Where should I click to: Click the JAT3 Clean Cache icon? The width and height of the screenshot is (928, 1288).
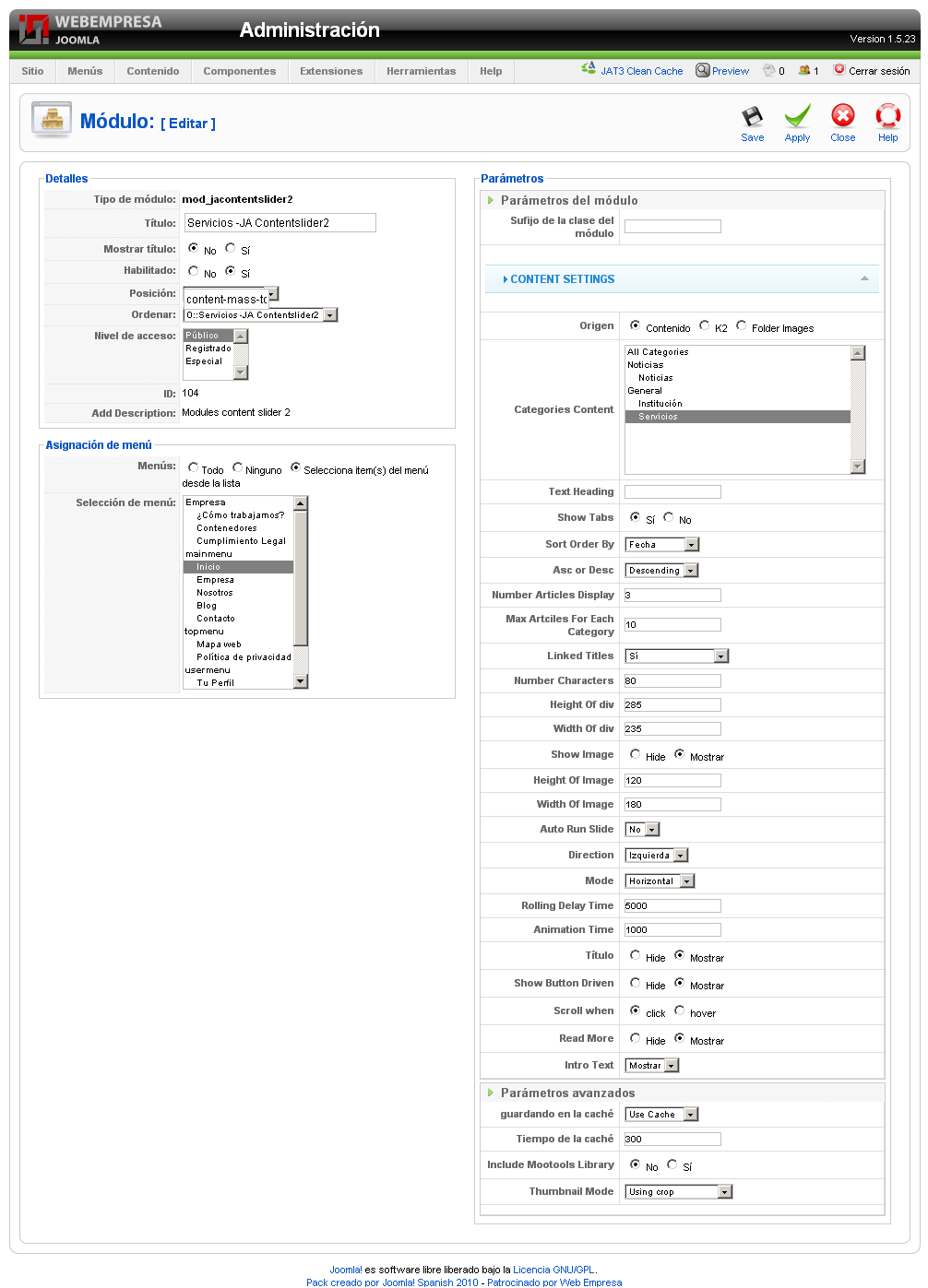point(589,68)
